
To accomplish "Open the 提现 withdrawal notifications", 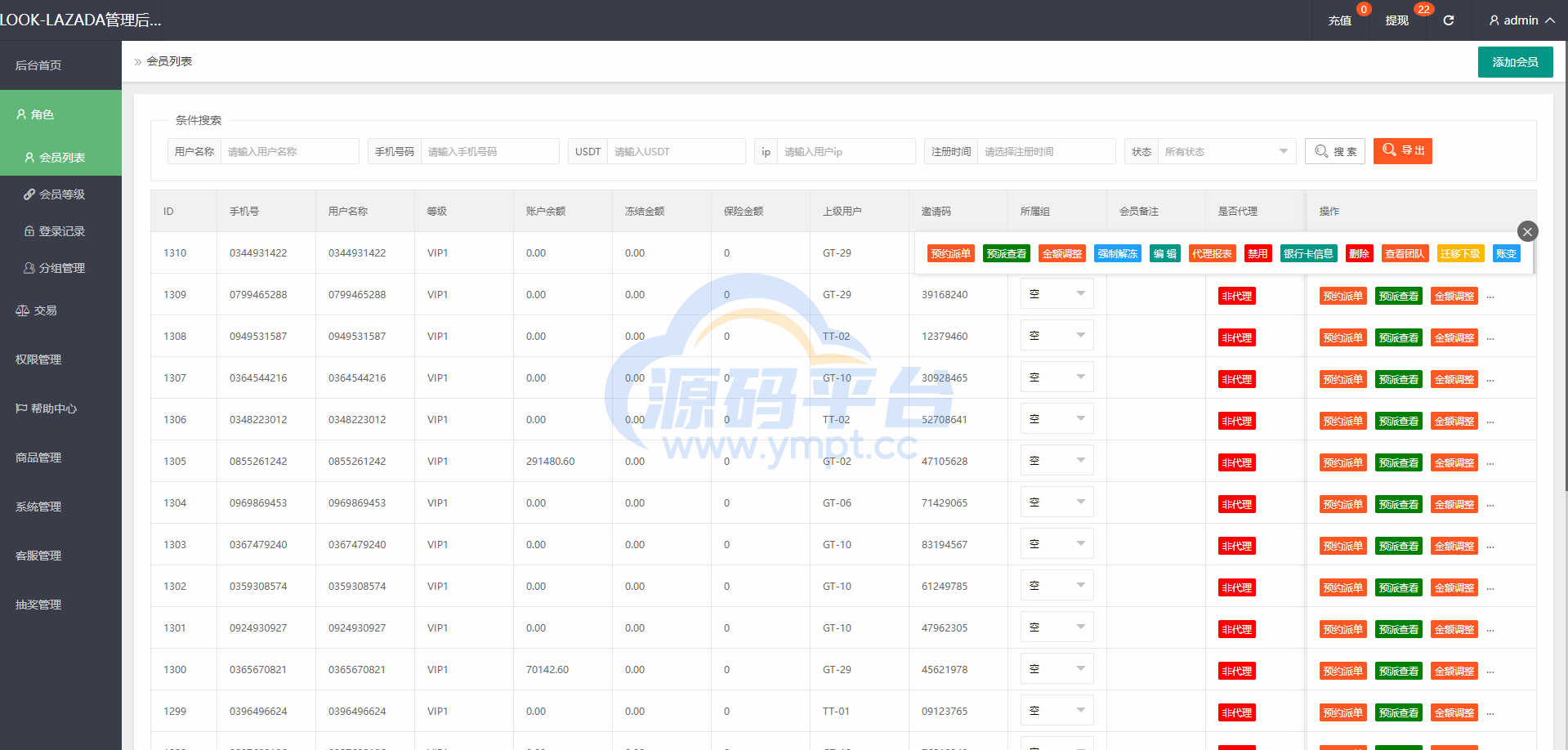I will pos(1397,20).
